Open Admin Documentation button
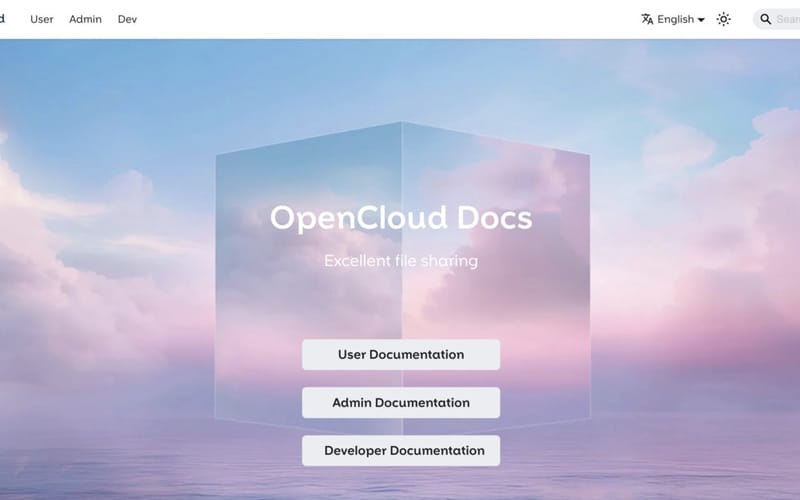Screen dimensions: 800x500 pyautogui.click(x=401, y=403)
